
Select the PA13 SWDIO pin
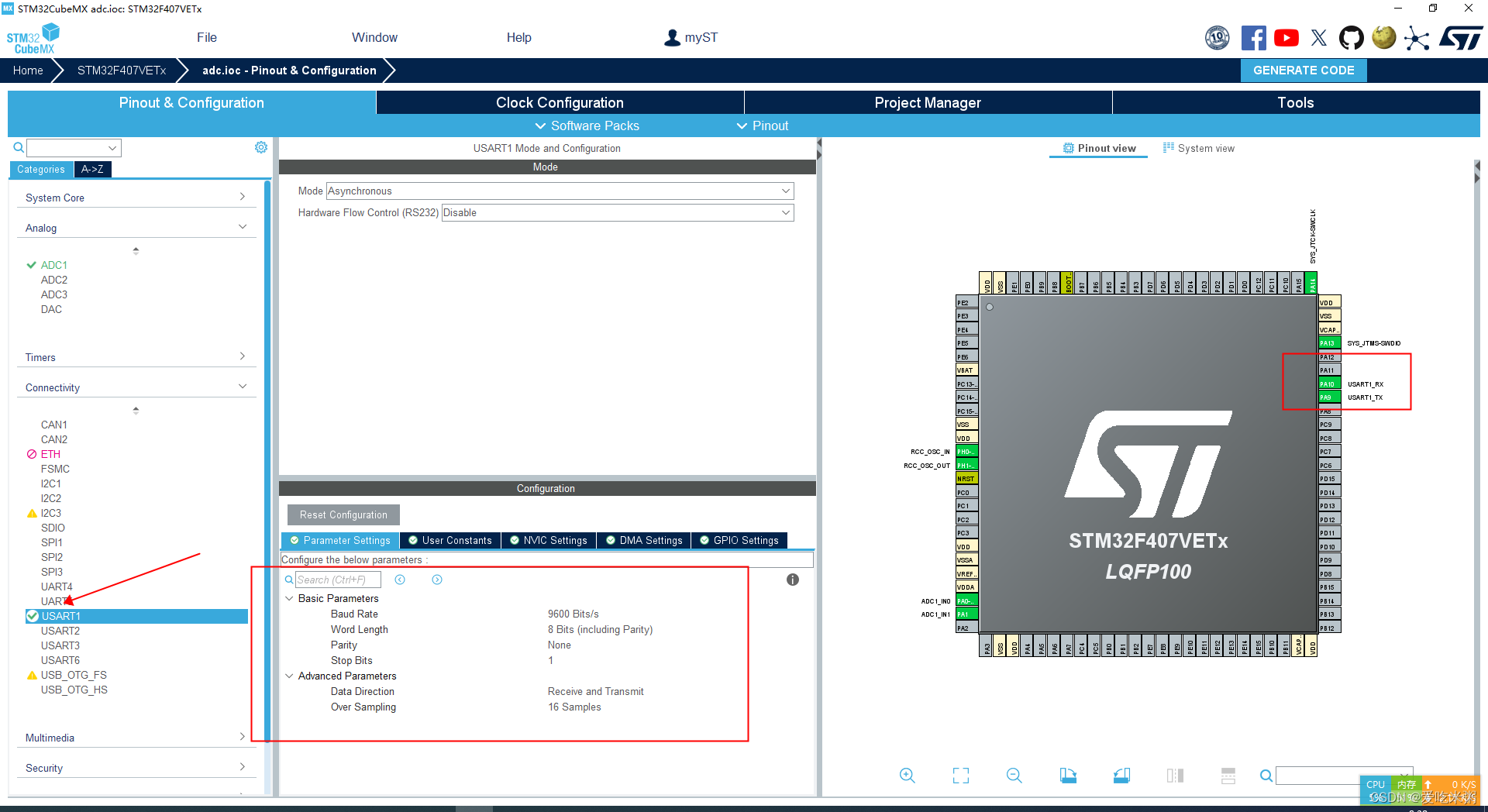(1329, 343)
